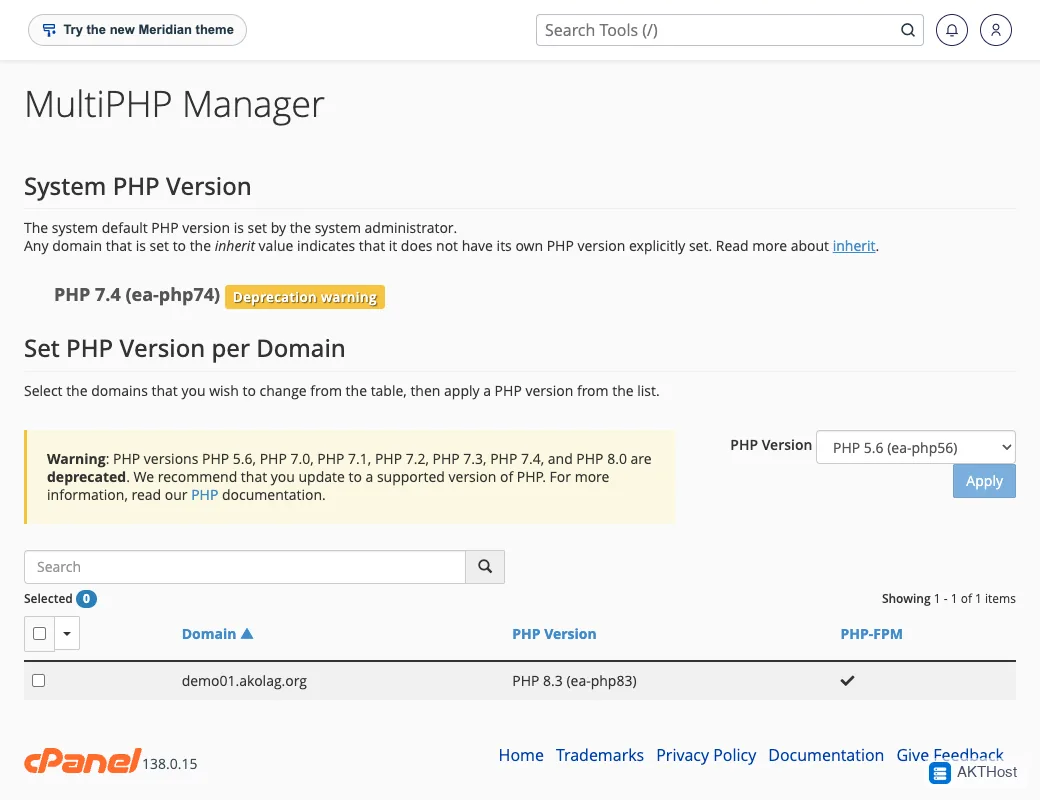Click the cPanel version 138.0.15 text
1040x800 pixels.
[x=170, y=764]
